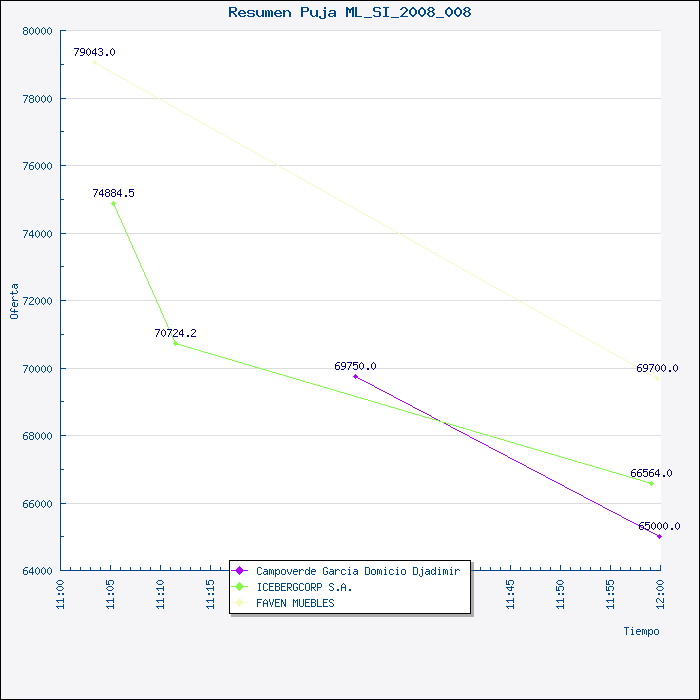Click the chart title Resumen Puja ML_SI_2008_008
The height and width of the screenshot is (700, 700).
click(350, 12)
